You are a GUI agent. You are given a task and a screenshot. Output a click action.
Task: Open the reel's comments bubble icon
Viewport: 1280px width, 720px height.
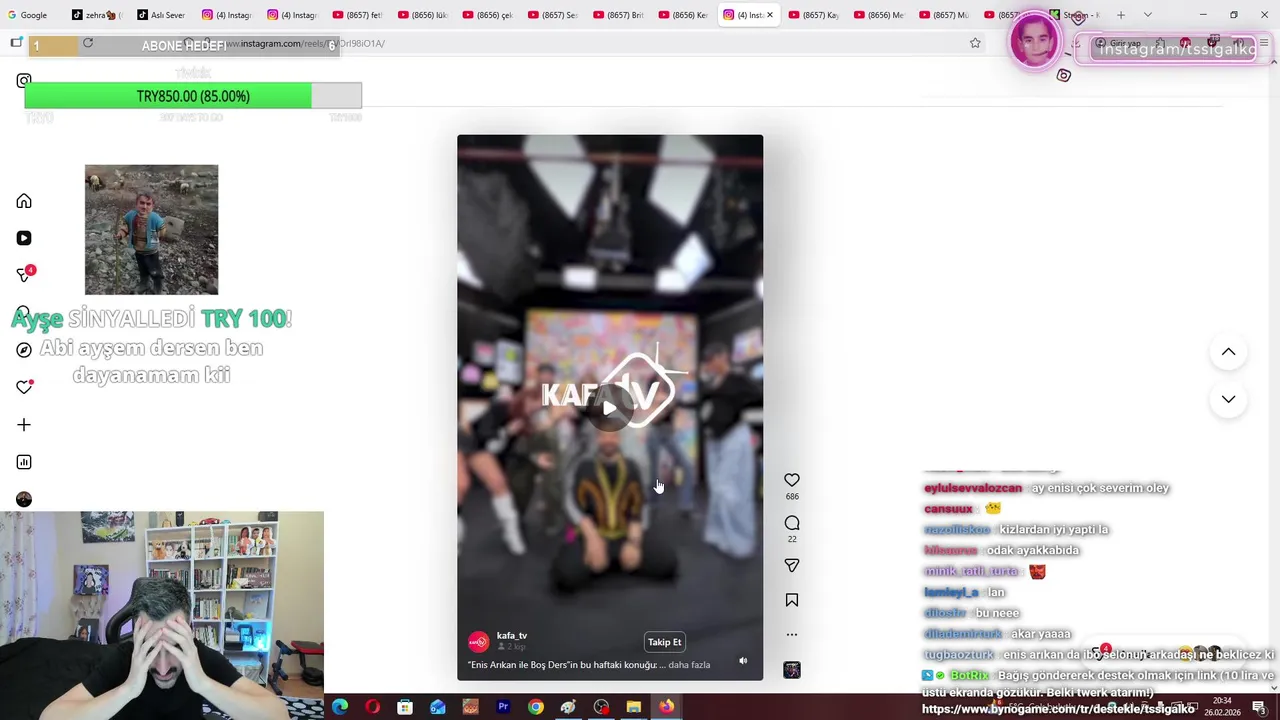point(792,523)
